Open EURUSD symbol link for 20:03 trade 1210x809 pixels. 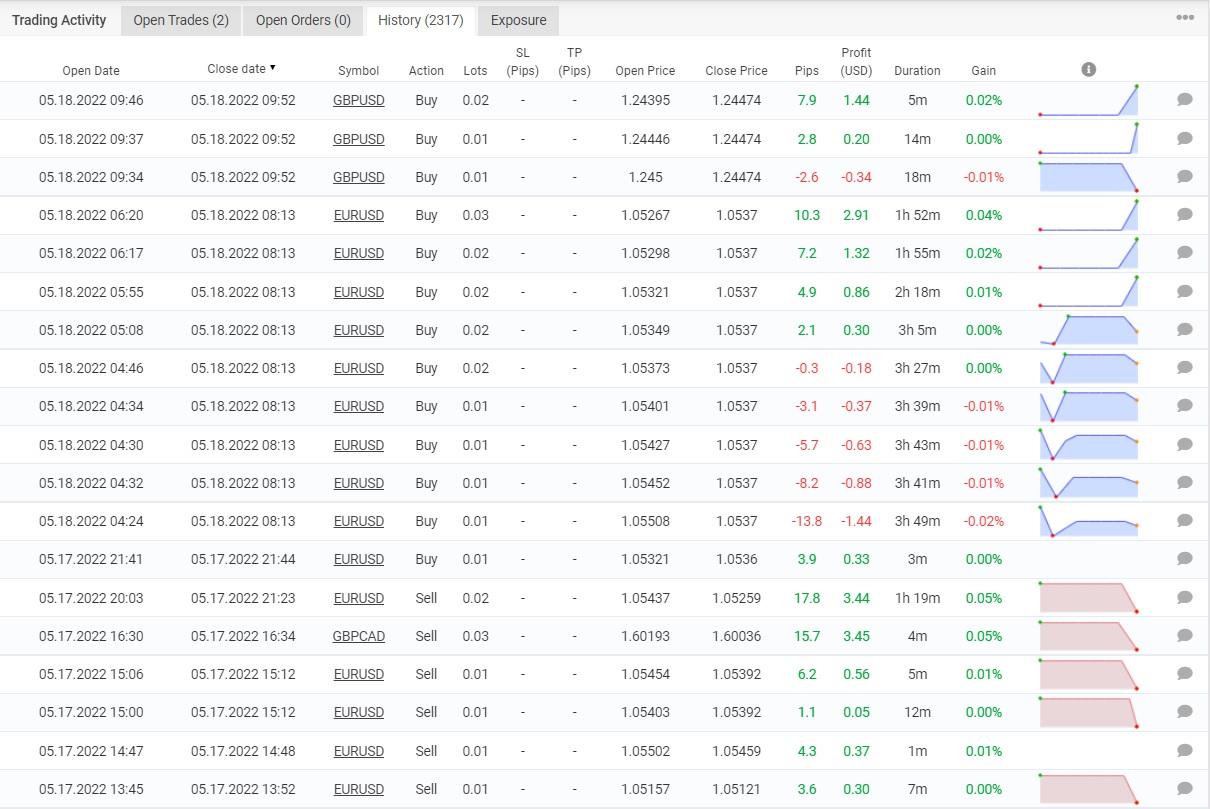358,598
